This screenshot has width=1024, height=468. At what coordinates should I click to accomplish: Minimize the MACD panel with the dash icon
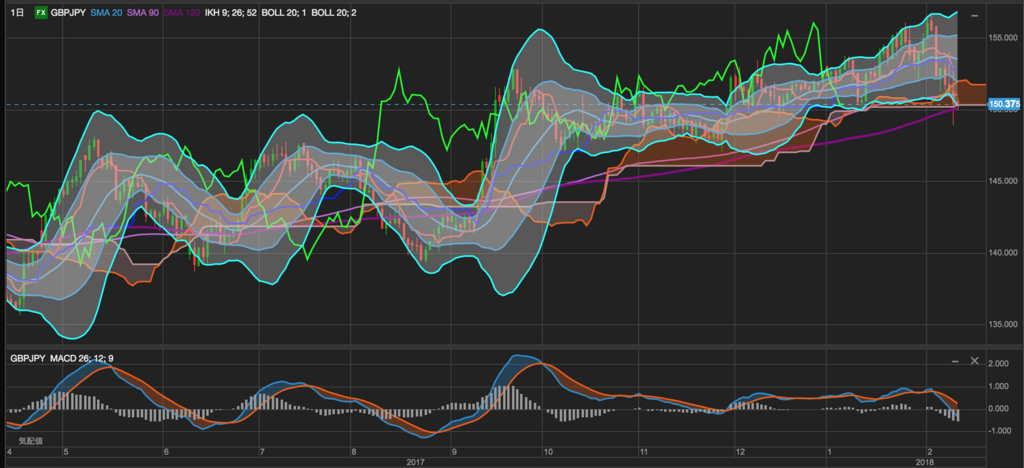tap(955, 360)
